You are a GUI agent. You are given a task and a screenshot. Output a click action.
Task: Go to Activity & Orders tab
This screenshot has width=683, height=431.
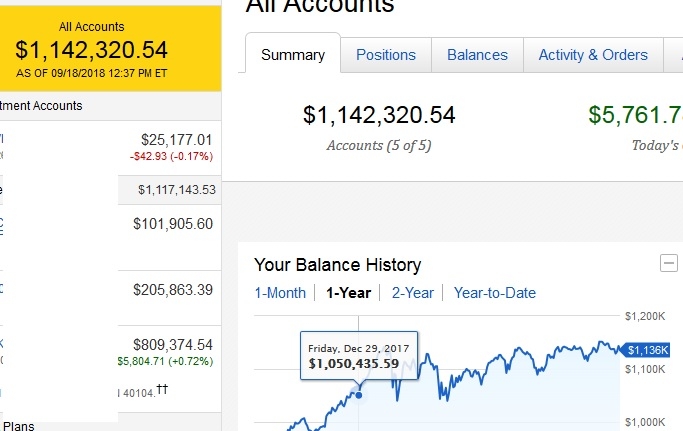click(x=593, y=55)
